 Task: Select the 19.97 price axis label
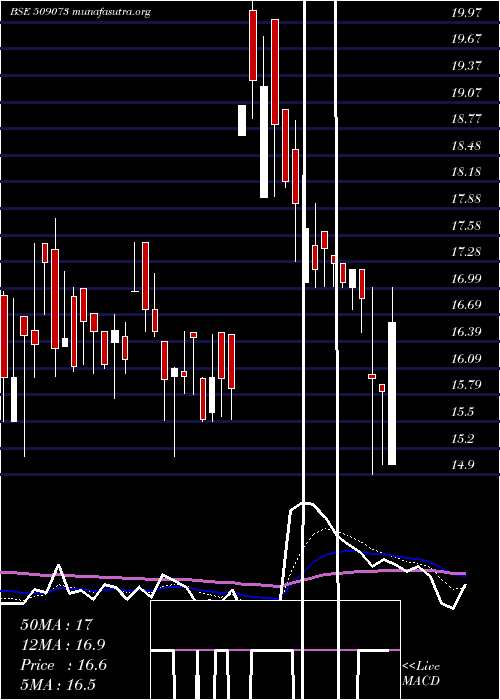tap(466, 12)
